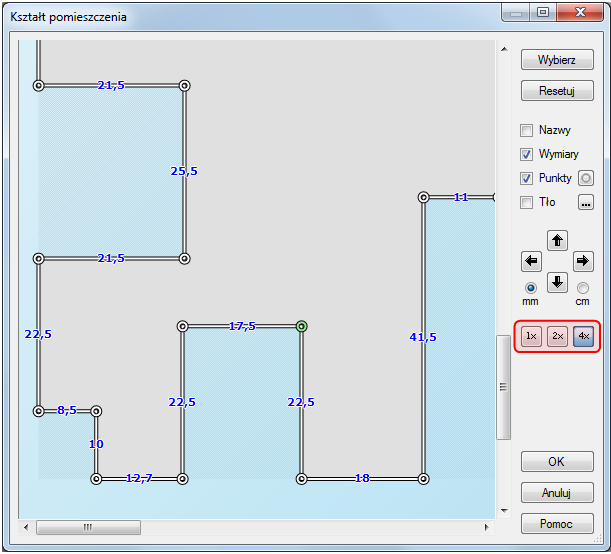This screenshot has width=611, height=554.
Task: Enable the Tło background checkbox
Action: [x=527, y=203]
